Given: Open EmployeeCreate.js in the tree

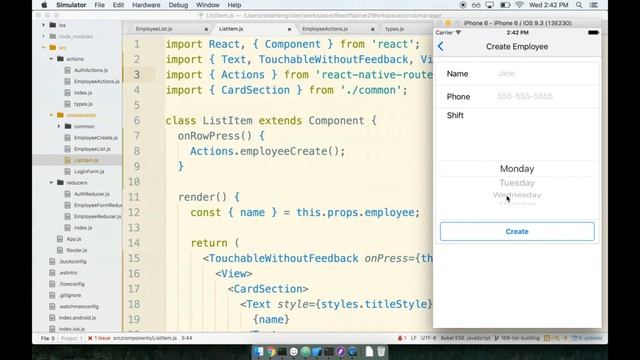Looking at the screenshot, I should tap(96, 138).
